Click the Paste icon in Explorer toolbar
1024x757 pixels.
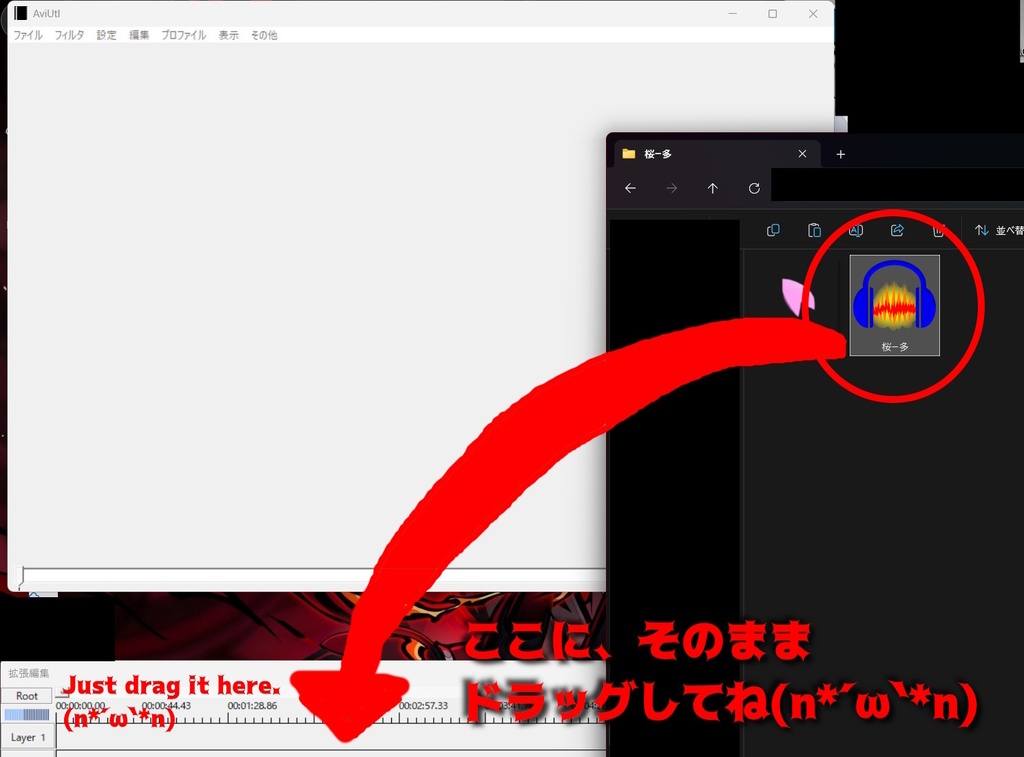(814, 230)
